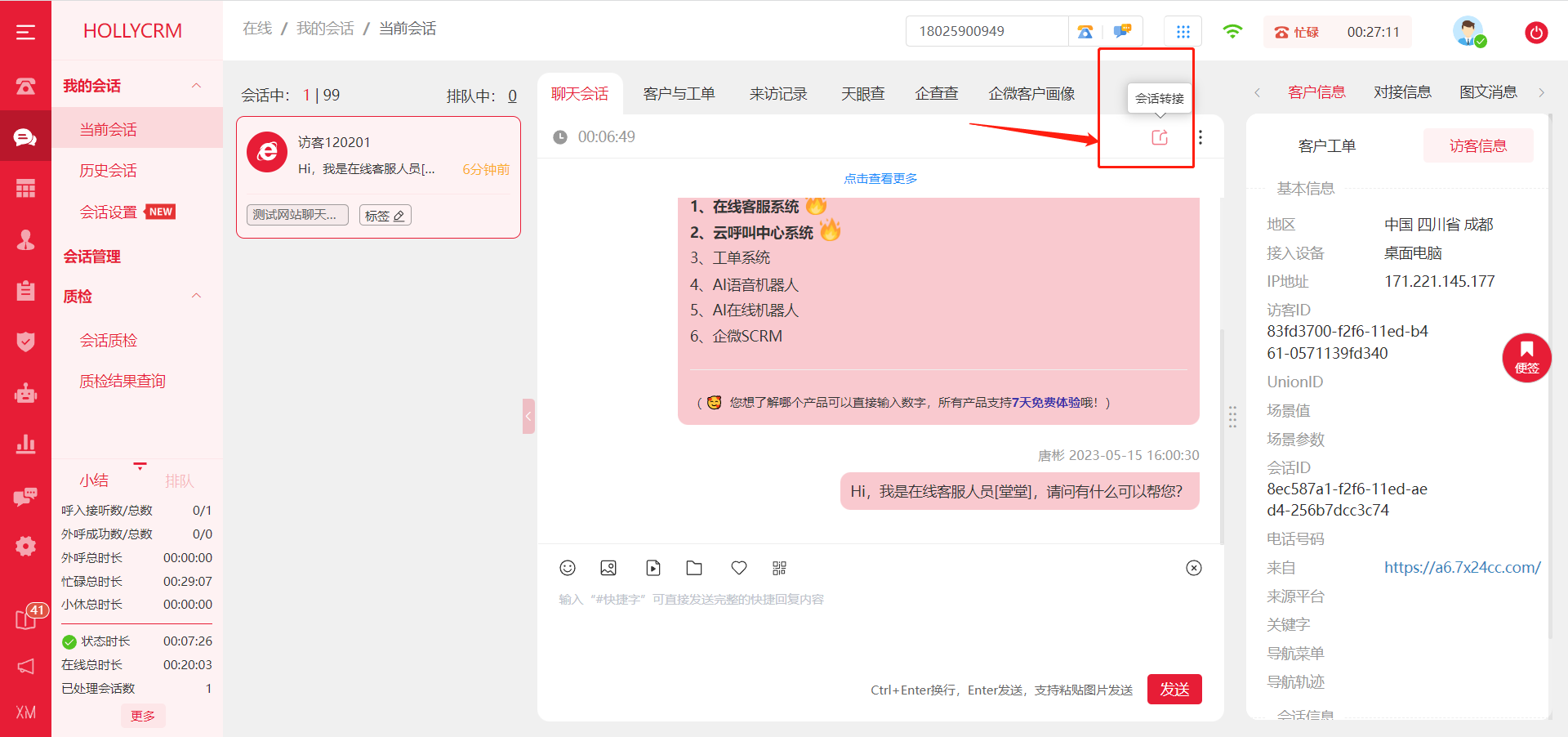Switch to 排队 tab in stats panel
Image resolution: width=1568 pixels, height=737 pixels.
(x=180, y=480)
